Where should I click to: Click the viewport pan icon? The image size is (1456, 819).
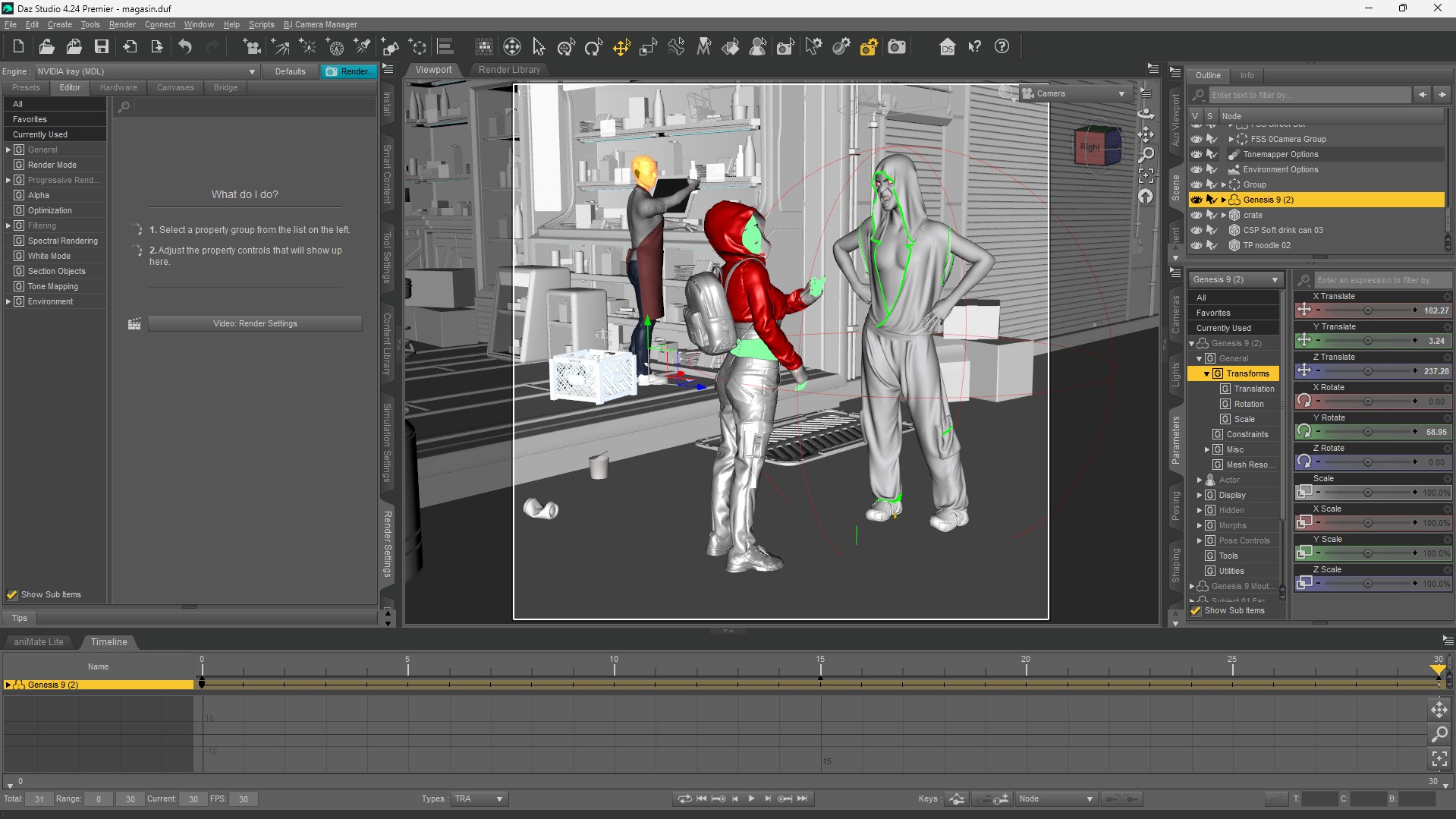tap(1146, 134)
